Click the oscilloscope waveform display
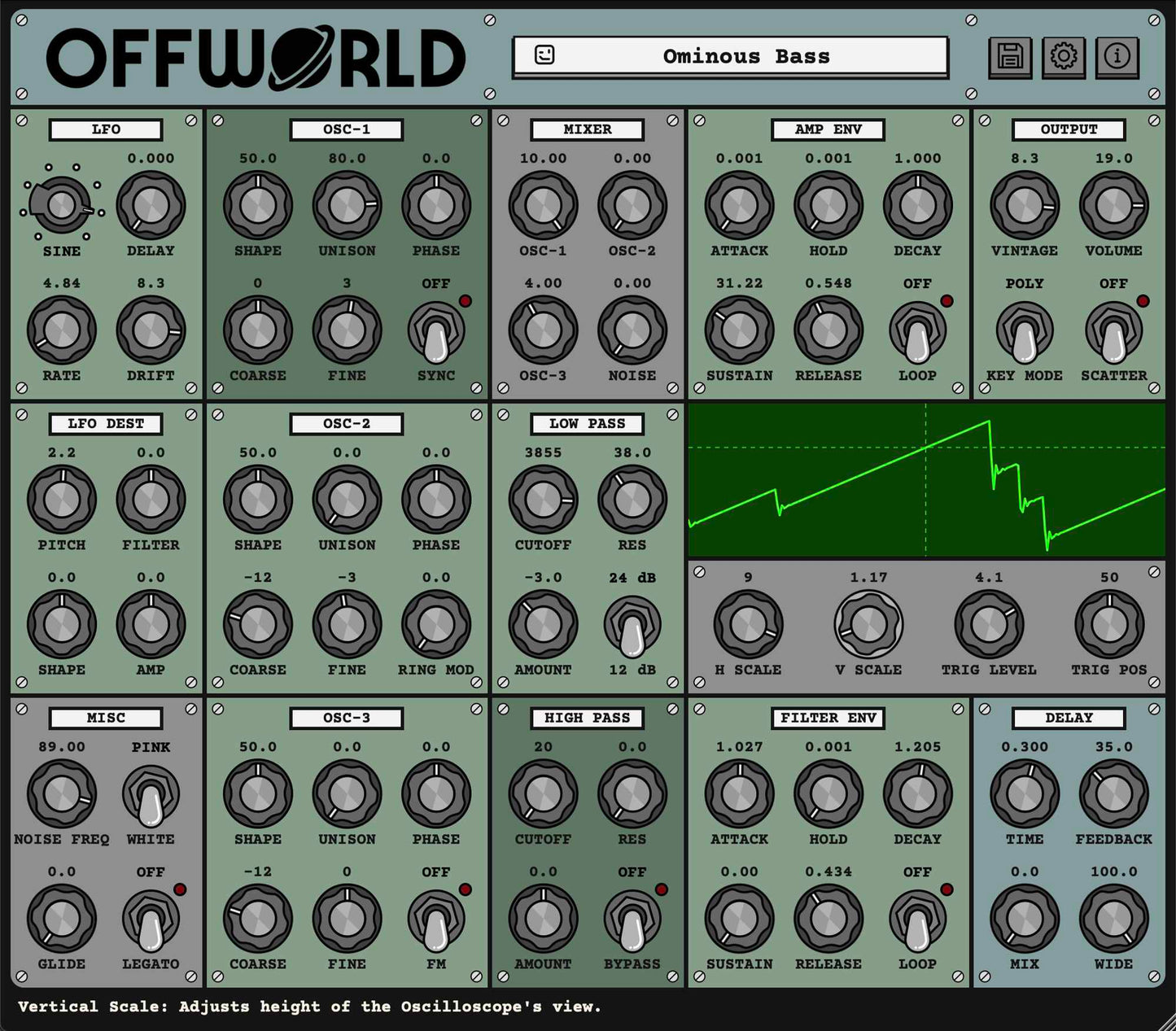The height and width of the screenshot is (1031, 1176). click(927, 481)
